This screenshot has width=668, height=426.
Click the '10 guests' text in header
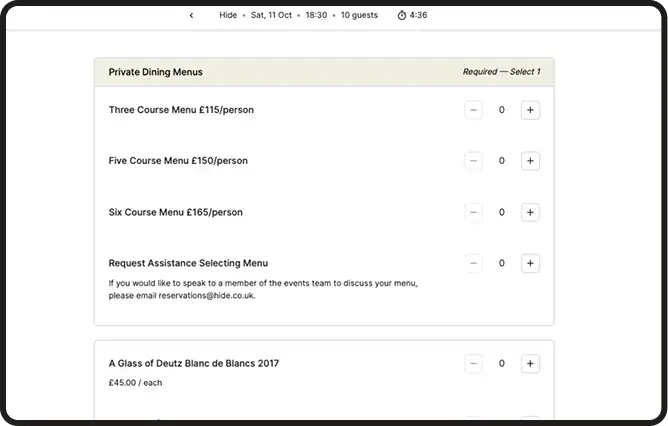[x=359, y=15]
